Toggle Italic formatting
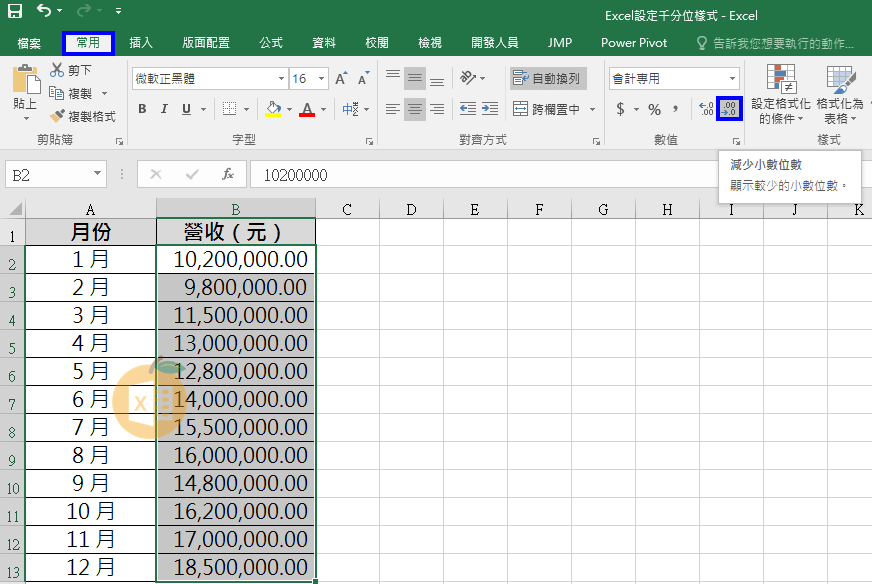The width and height of the screenshot is (872, 584). (164, 109)
